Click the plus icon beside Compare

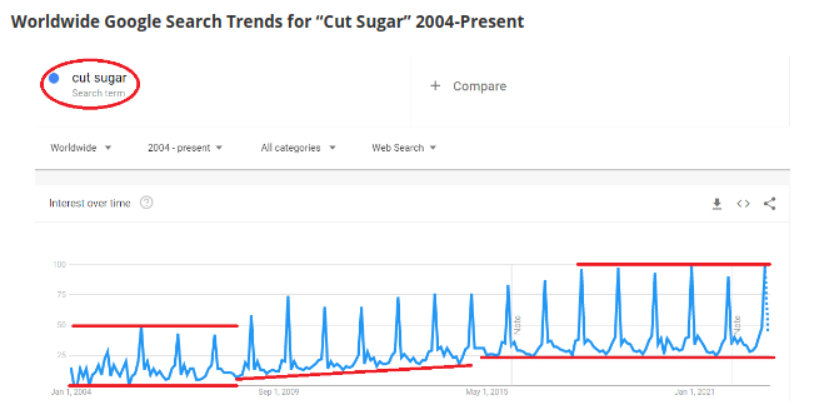[435, 86]
